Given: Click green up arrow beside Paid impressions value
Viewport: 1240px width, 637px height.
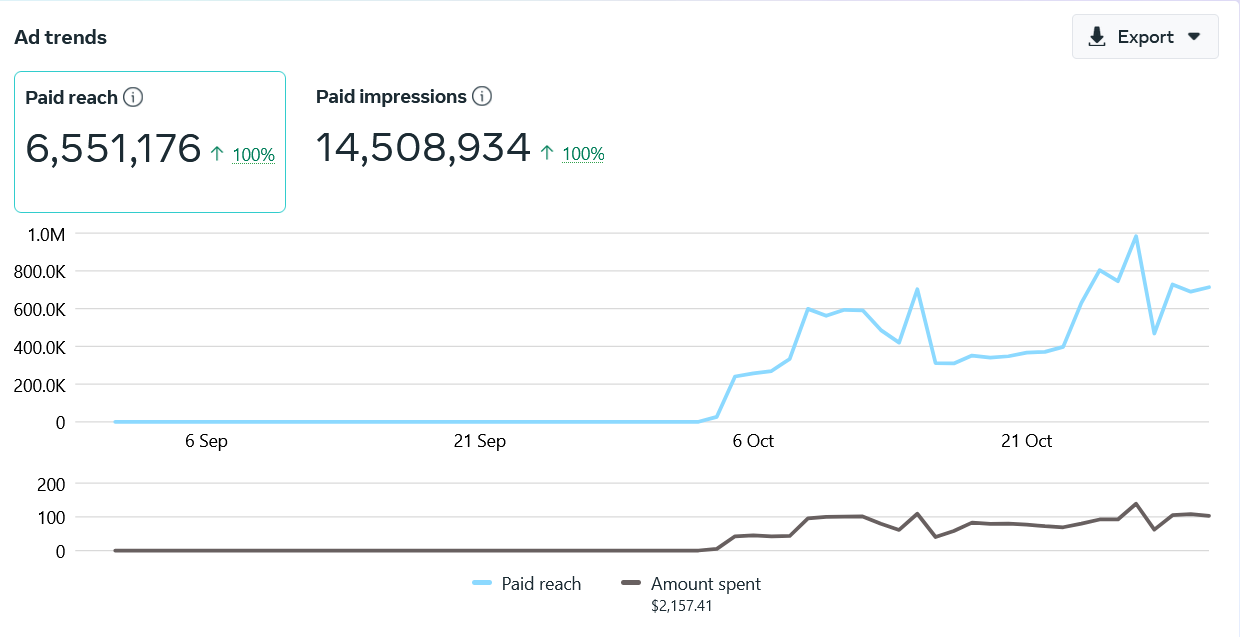Looking at the screenshot, I should [546, 153].
